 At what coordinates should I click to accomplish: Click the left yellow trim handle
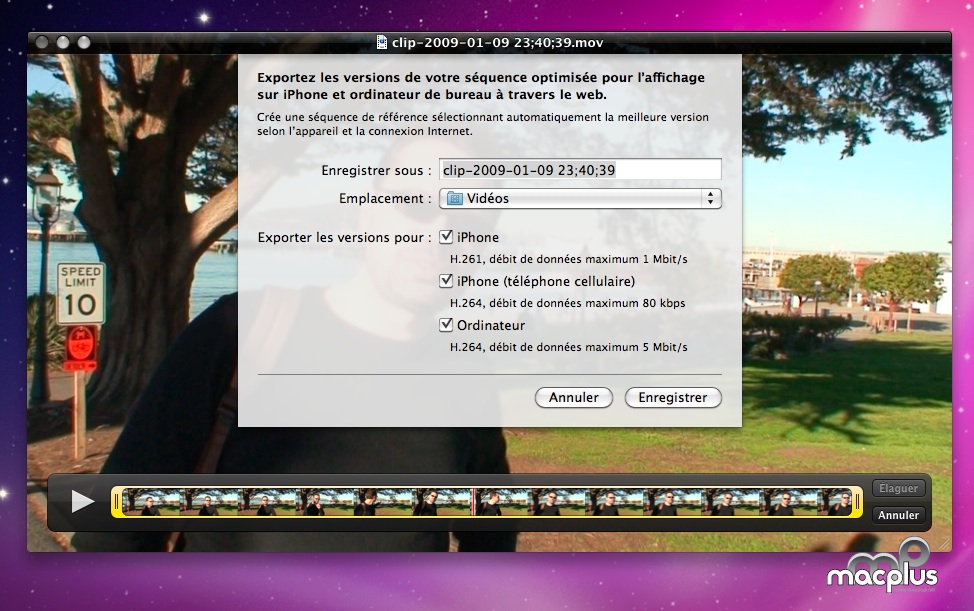click(x=116, y=502)
